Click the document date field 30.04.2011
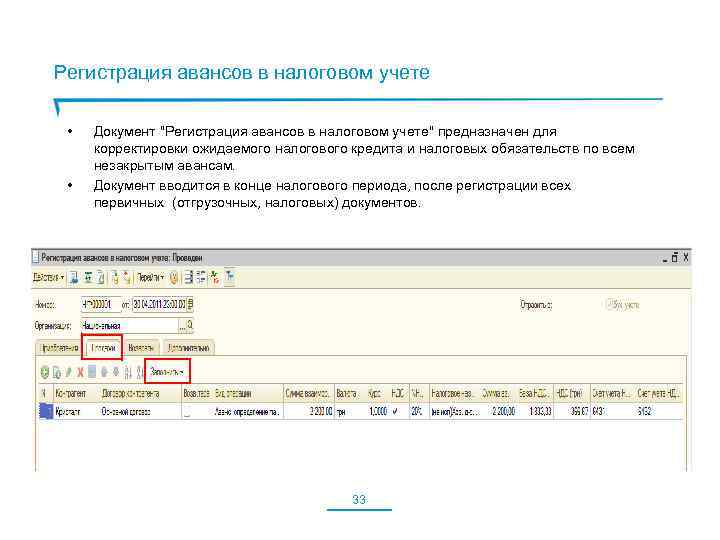The width and height of the screenshot is (720, 540). coord(159,304)
